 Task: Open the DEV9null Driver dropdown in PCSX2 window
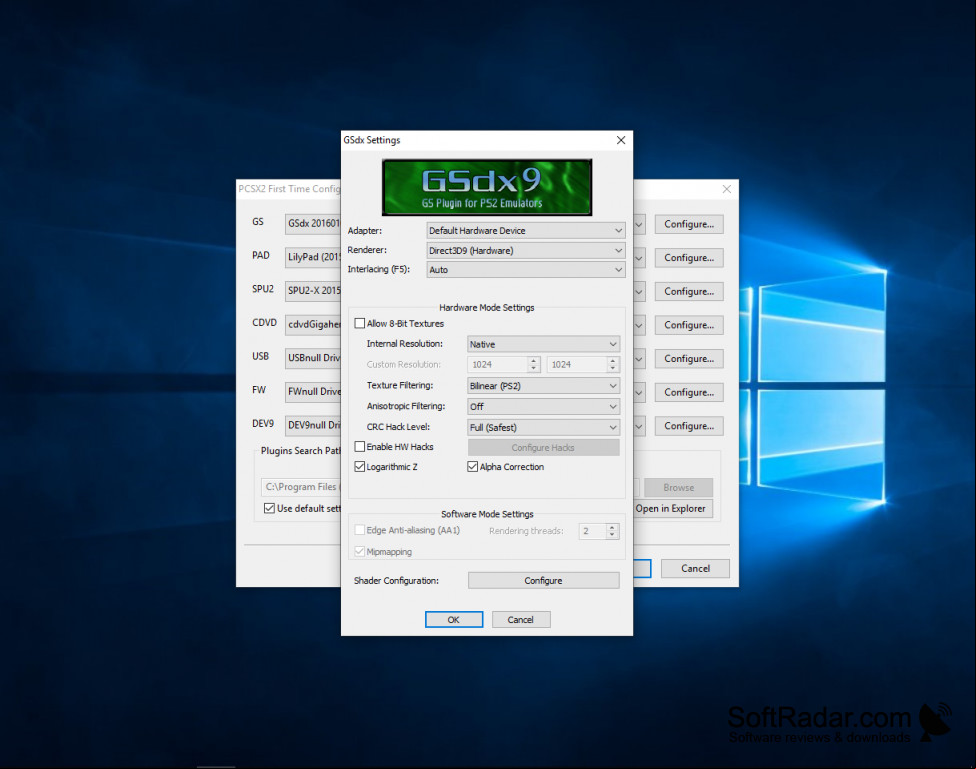coord(639,426)
